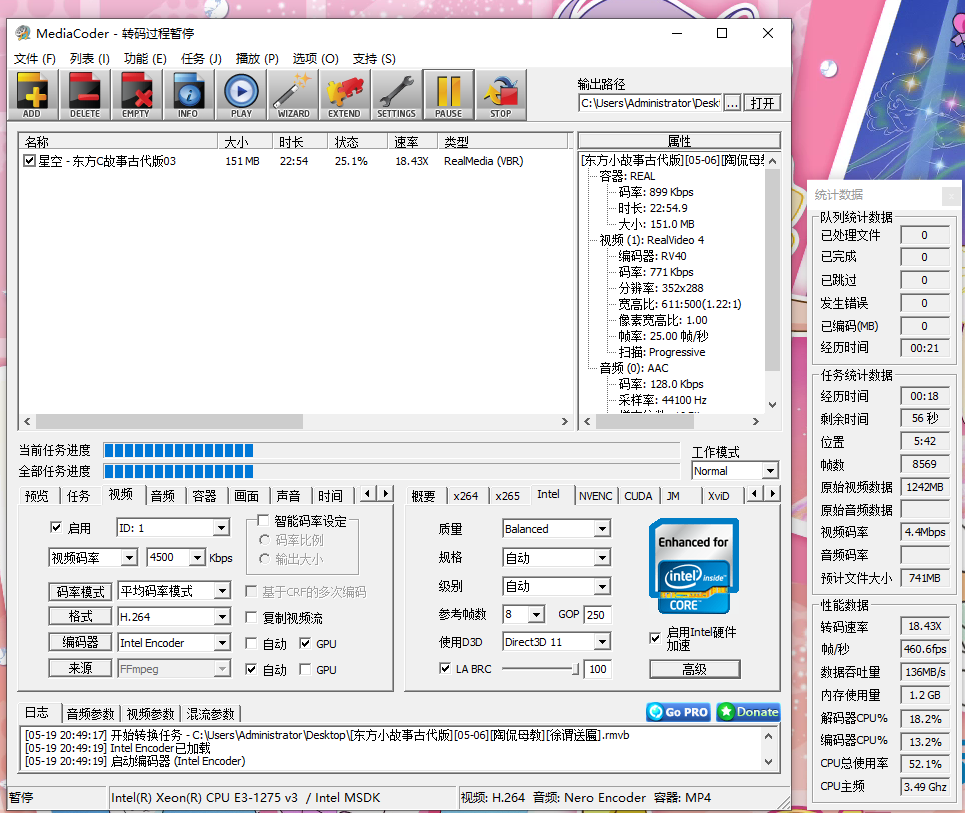Click the DELETE toolbar icon
Image resolution: width=965 pixels, height=813 pixels.
tap(84, 95)
